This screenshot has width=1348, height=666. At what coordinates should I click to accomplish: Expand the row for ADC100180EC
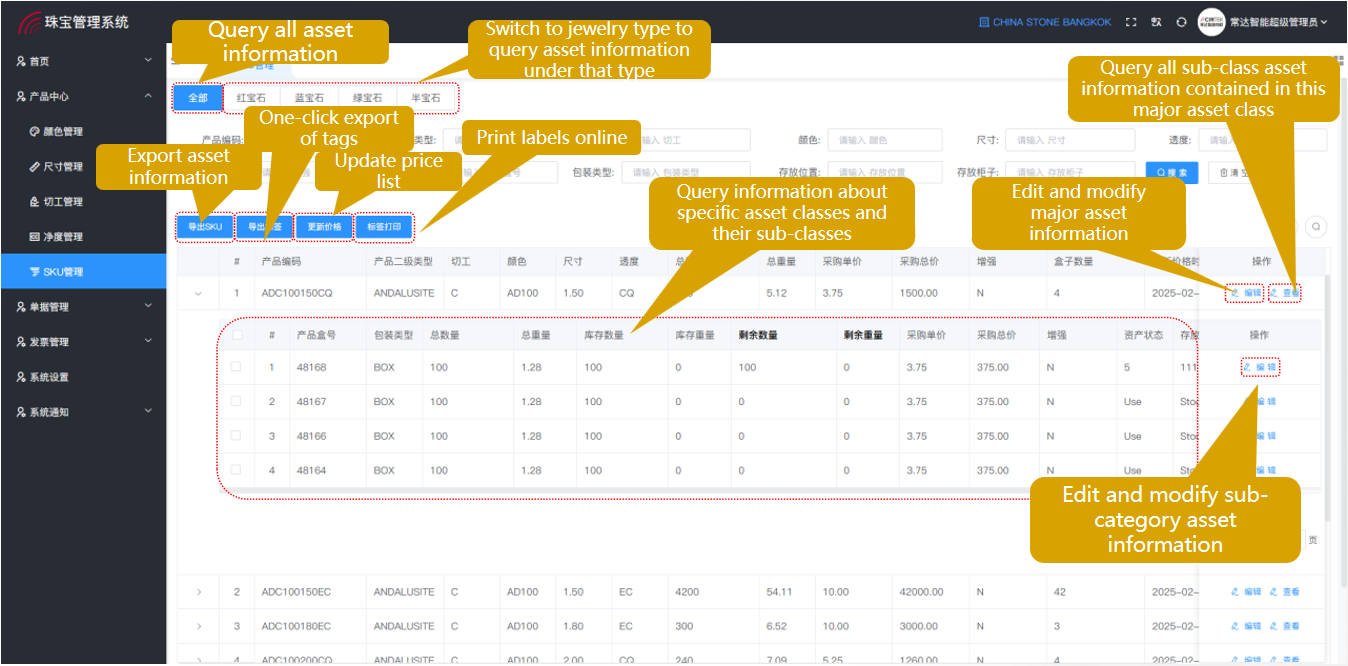[198, 626]
